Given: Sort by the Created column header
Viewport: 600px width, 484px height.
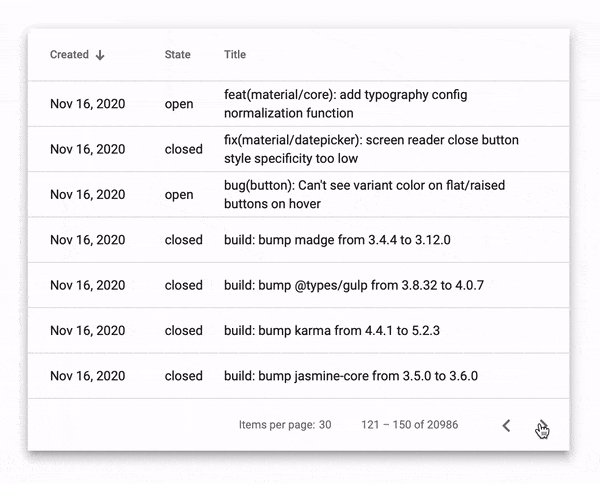Looking at the screenshot, I should [69, 55].
